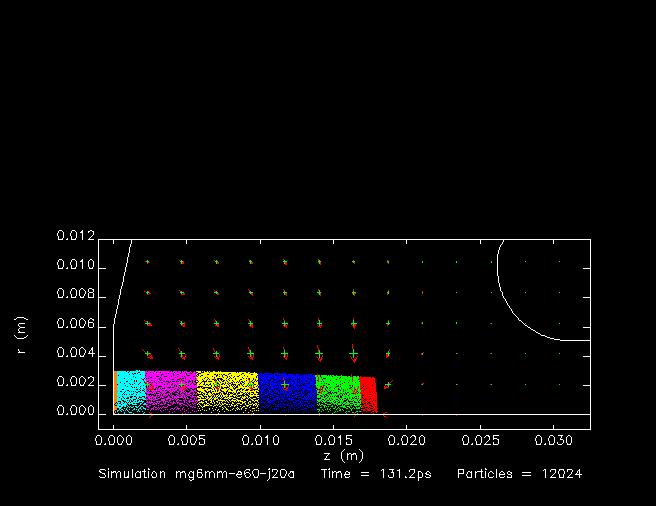Click the 0.015 z-axis tick label
The height and width of the screenshot is (506, 656).
click(333, 440)
